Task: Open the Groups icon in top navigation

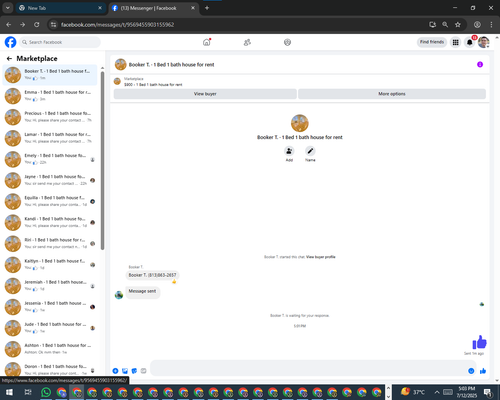Action: (287, 42)
